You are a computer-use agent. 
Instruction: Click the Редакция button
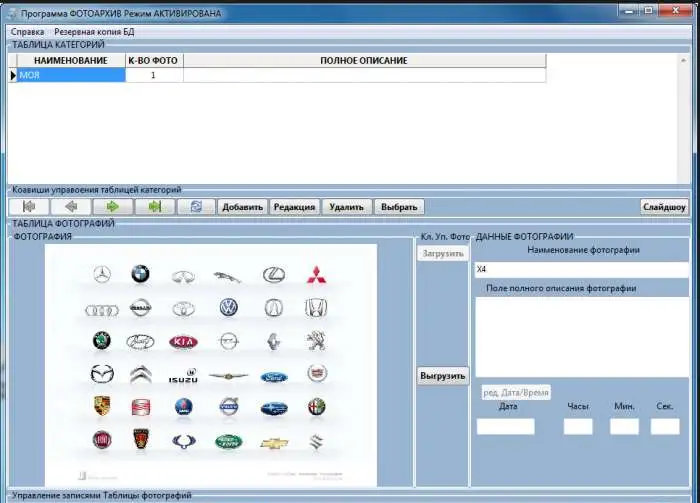click(x=294, y=207)
